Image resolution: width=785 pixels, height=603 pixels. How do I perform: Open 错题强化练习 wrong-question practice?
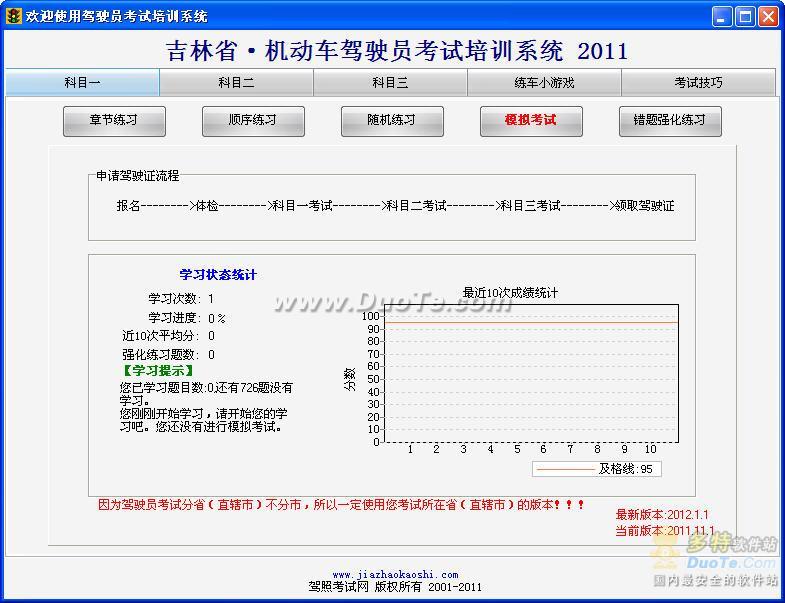tap(669, 120)
